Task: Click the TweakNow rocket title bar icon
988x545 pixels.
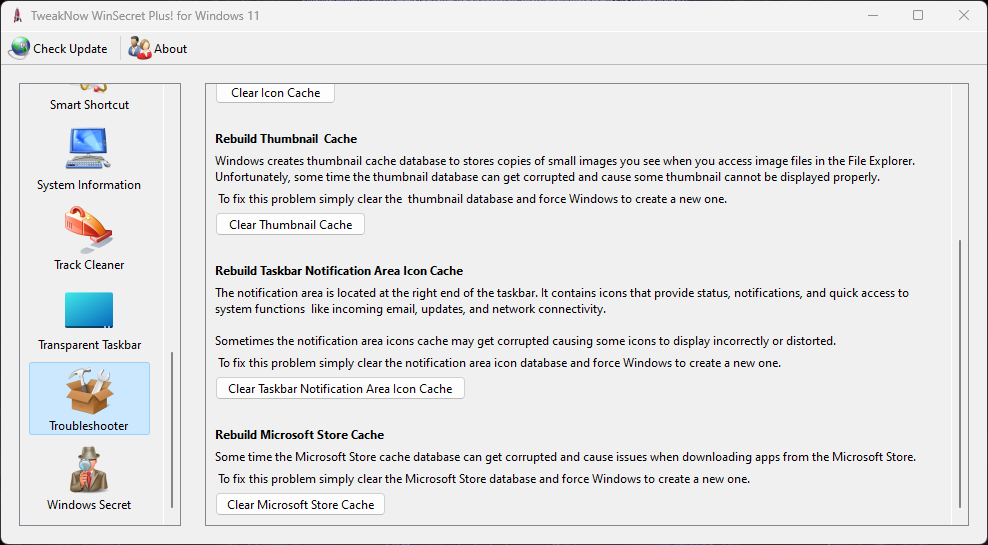Action: [18, 16]
